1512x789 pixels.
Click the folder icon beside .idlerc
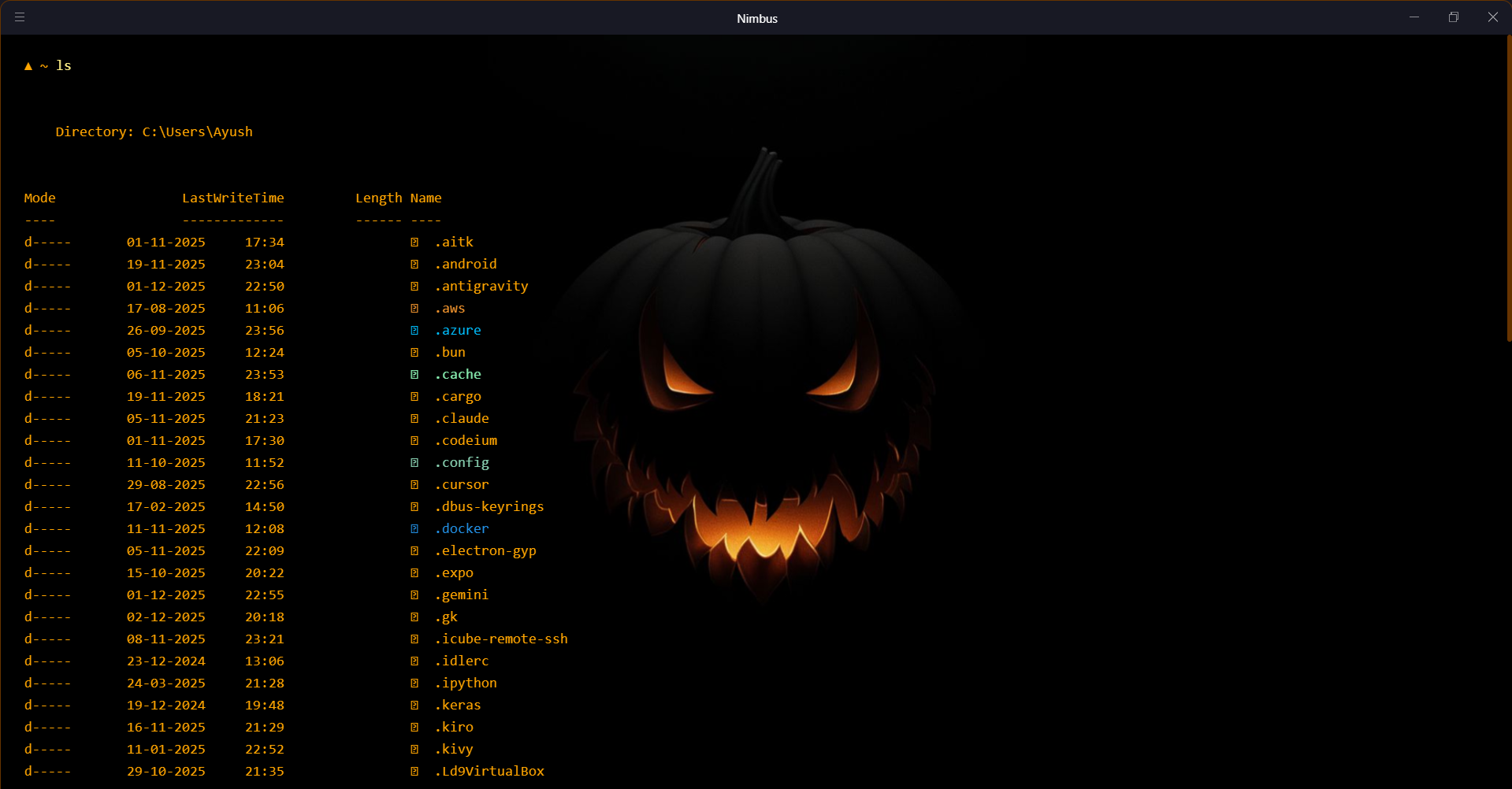[x=414, y=661]
